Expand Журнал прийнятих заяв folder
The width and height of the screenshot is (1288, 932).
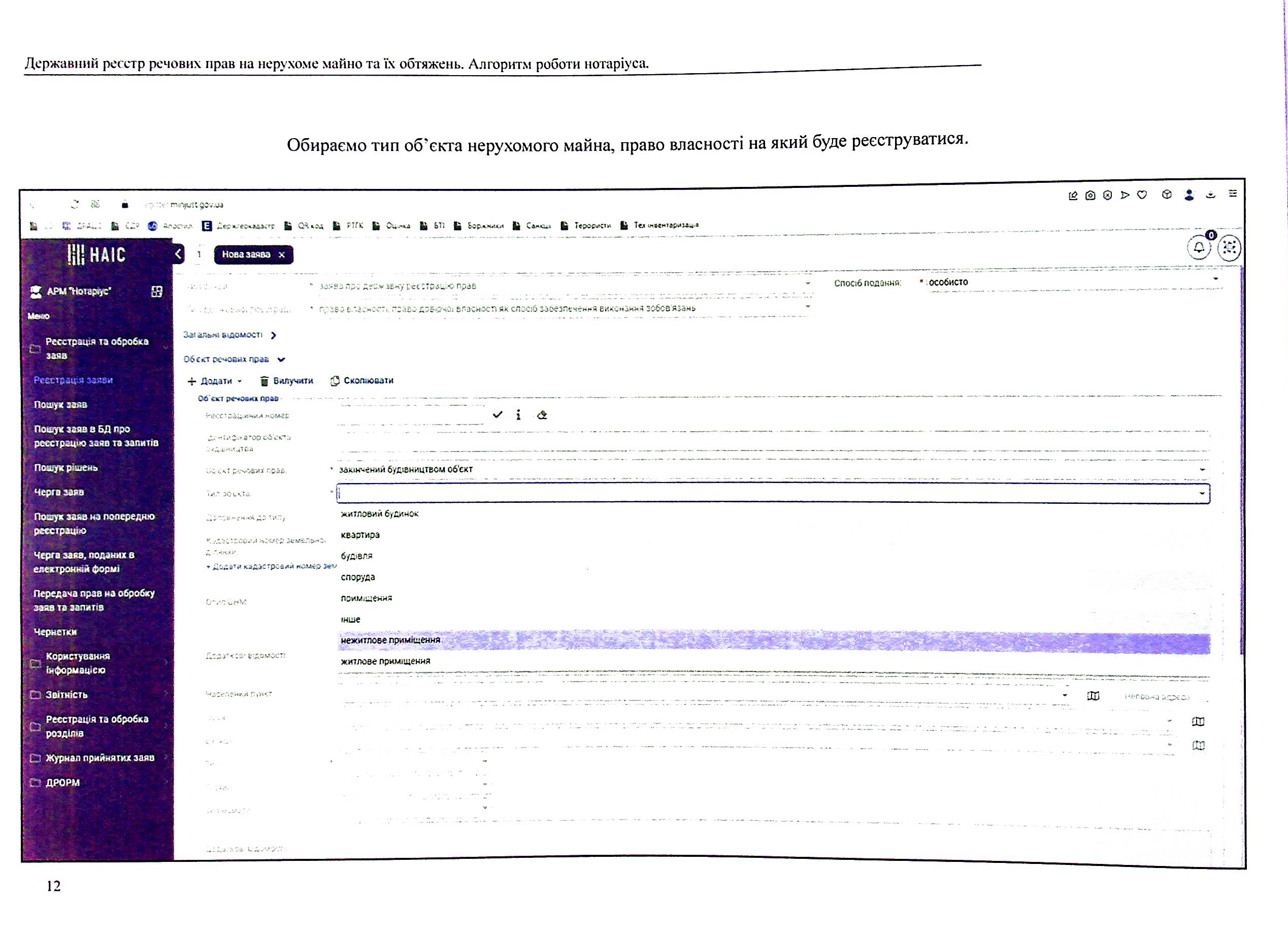tap(98, 757)
